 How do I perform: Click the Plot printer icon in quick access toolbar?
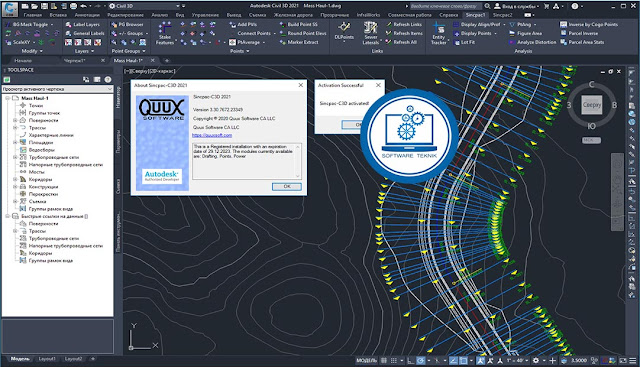tap(73, 6)
